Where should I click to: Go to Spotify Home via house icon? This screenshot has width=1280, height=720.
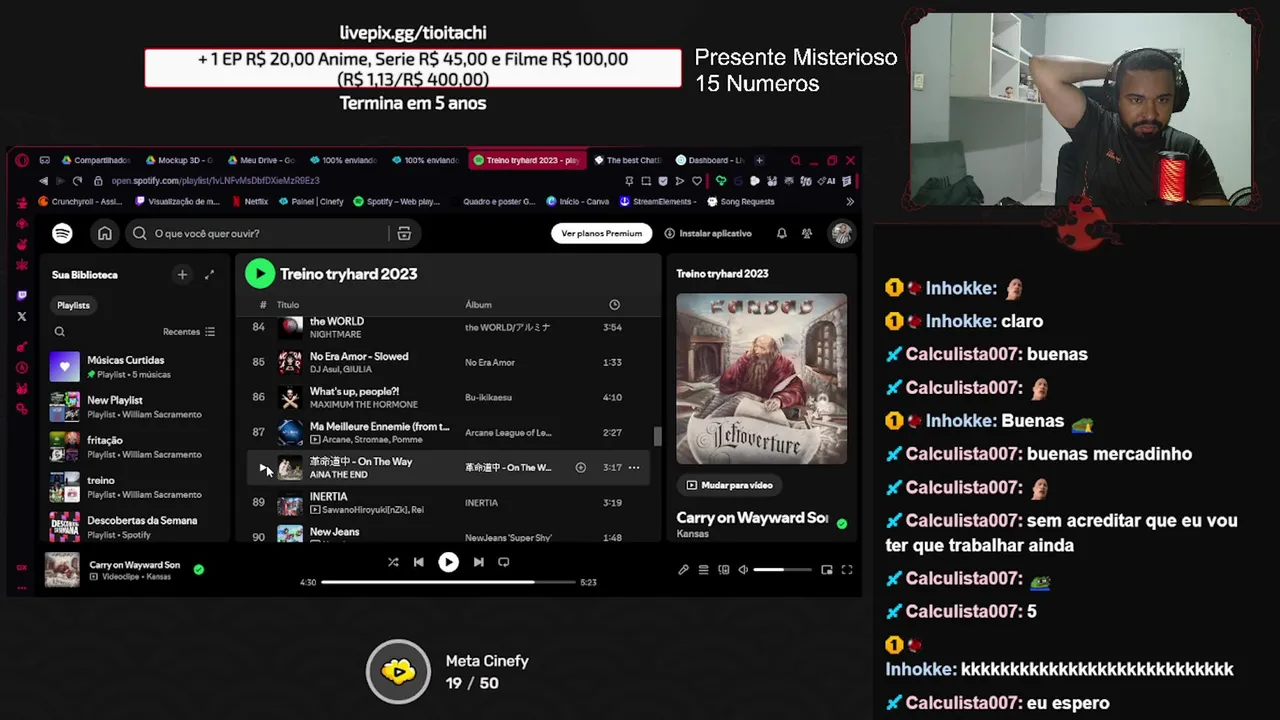104,233
